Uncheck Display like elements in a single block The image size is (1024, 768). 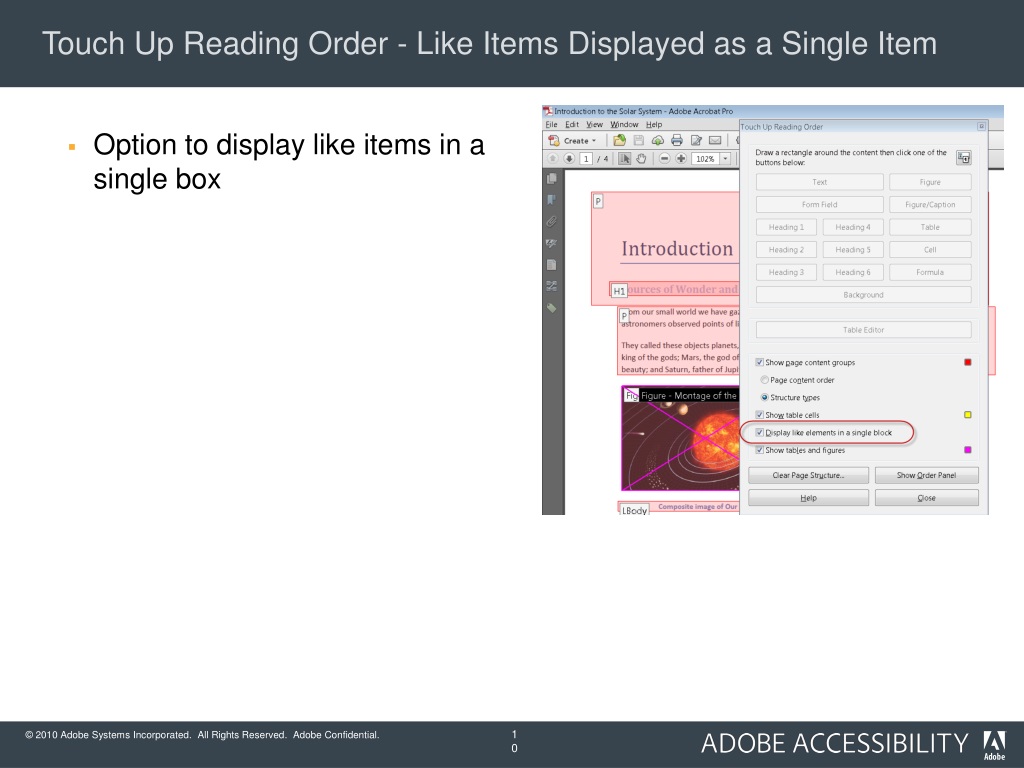(x=760, y=432)
